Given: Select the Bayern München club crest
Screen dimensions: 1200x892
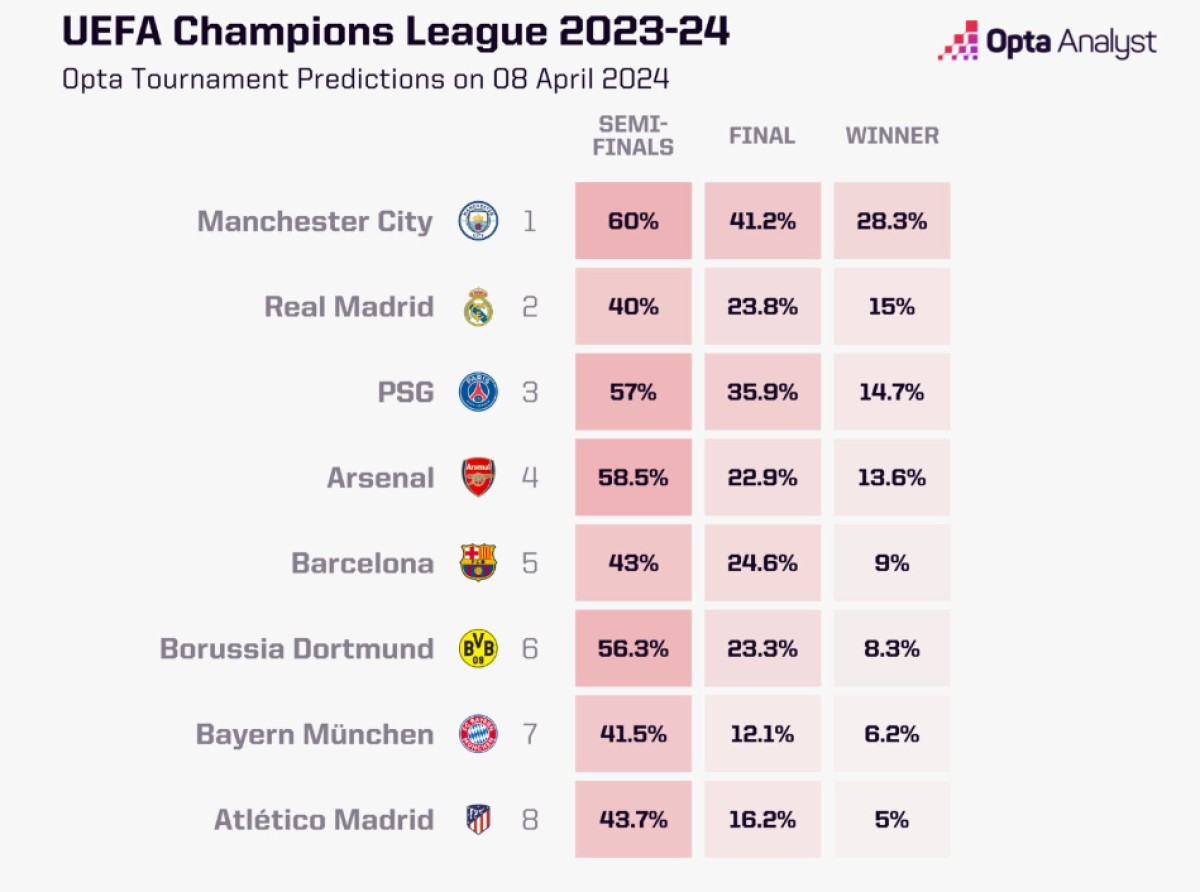Looking at the screenshot, I should 478,735.
